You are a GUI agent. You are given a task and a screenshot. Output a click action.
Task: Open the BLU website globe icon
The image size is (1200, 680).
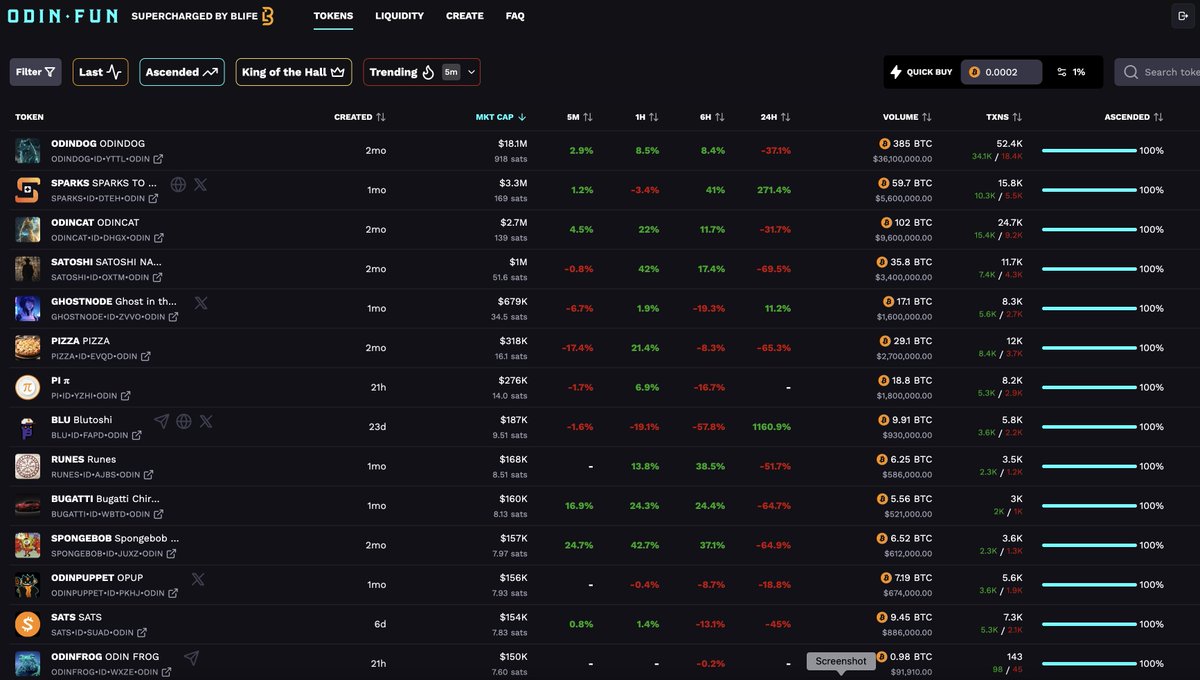point(184,421)
